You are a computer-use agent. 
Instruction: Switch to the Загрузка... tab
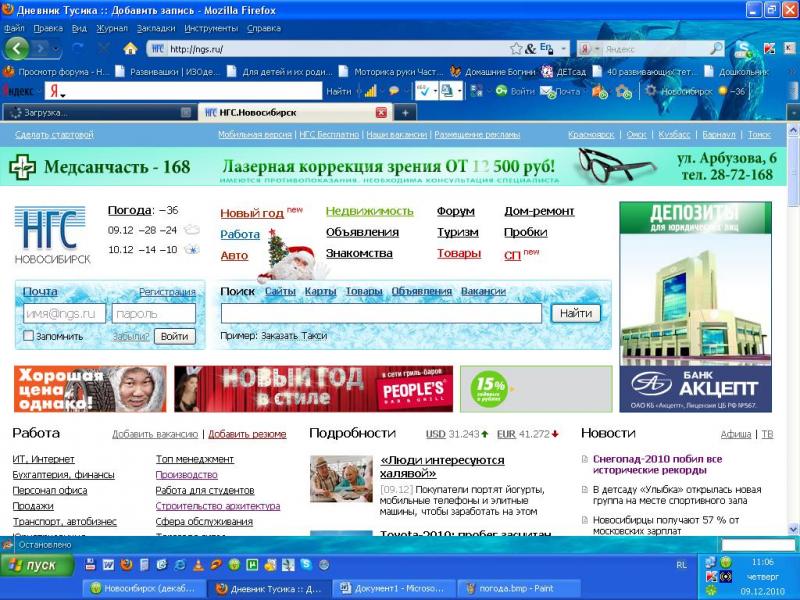99,113
